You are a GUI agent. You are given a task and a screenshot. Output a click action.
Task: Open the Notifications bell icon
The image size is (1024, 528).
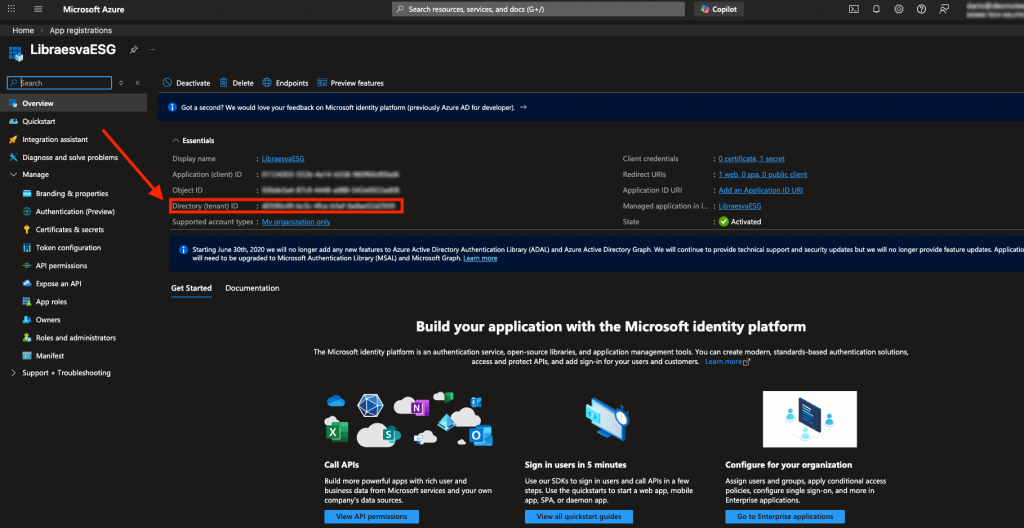click(x=876, y=9)
